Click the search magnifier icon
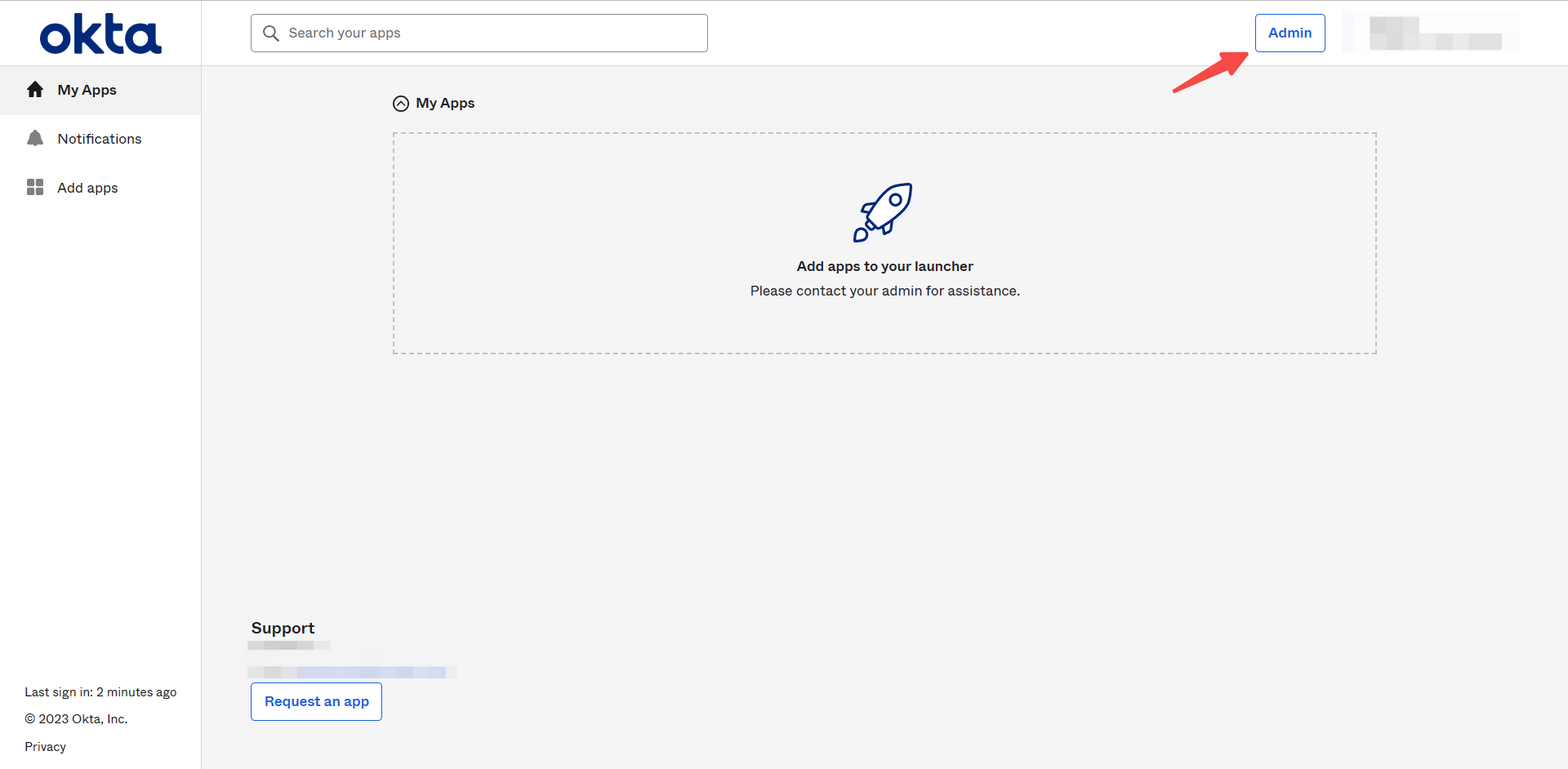The width and height of the screenshot is (1568, 769). [x=271, y=33]
